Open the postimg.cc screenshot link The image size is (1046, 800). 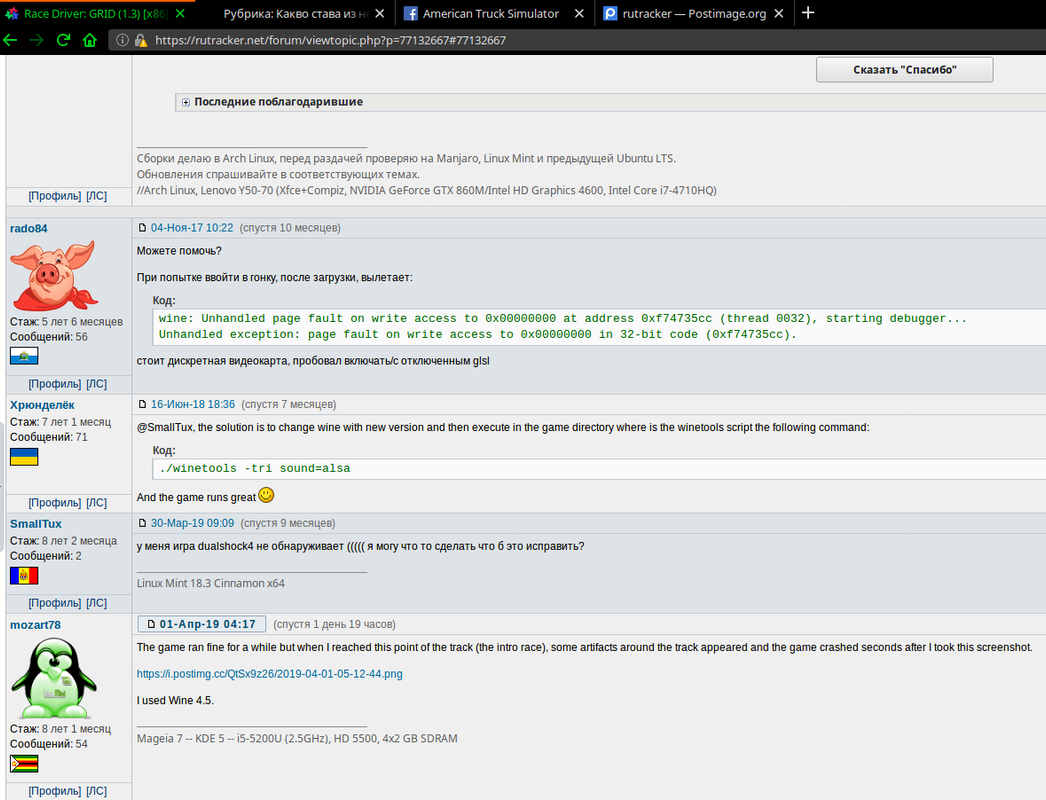point(270,674)
